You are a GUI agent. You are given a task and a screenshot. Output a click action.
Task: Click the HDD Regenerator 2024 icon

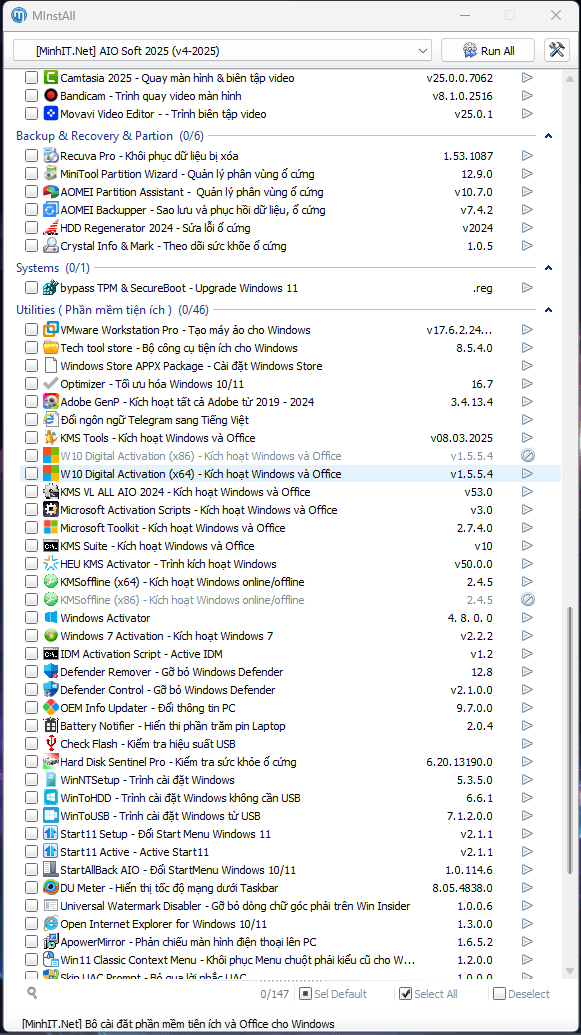point(51,228)
